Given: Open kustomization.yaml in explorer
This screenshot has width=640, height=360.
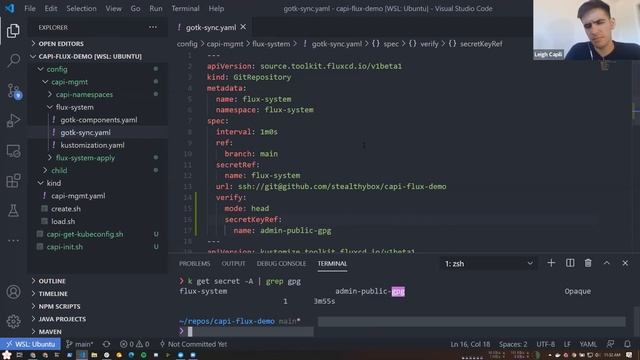Looking at the screenshot, I should 92,145.
